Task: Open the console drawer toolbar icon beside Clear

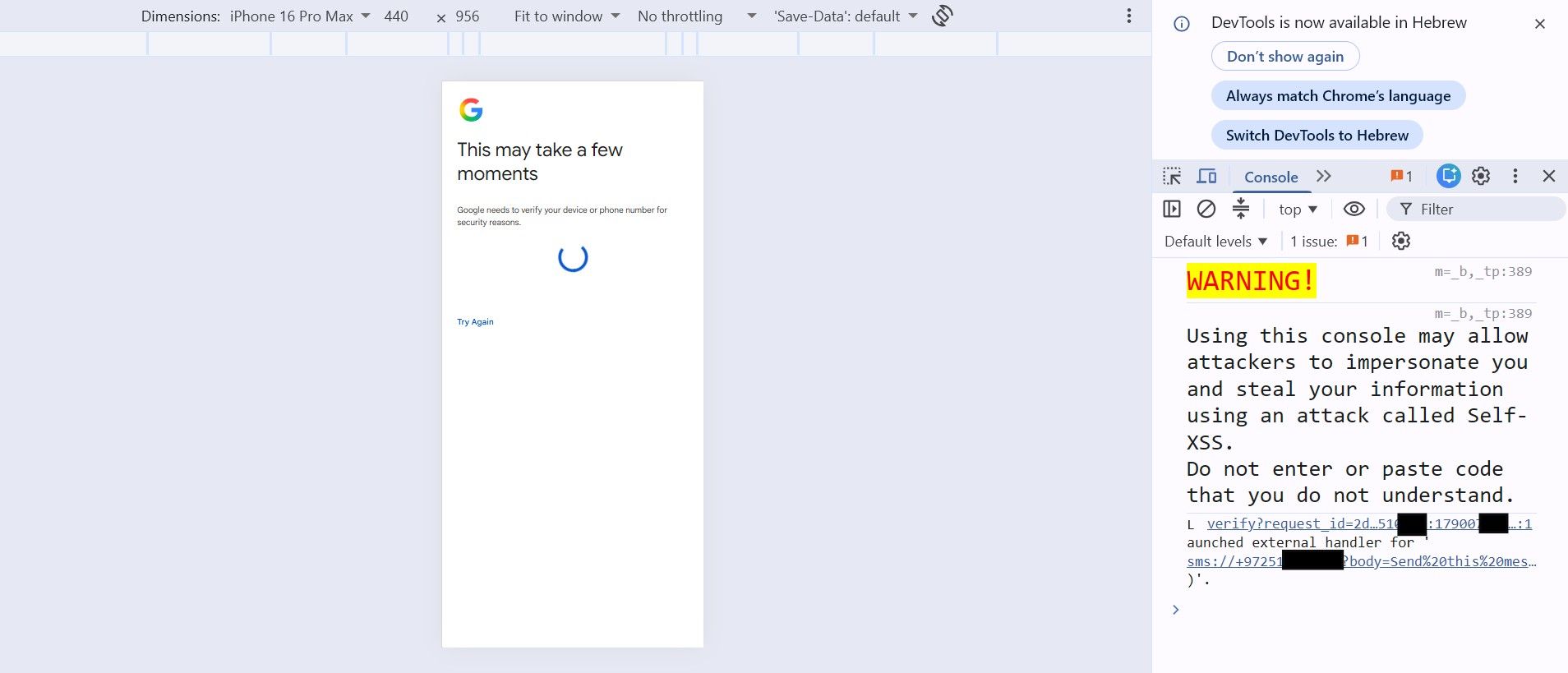Action: point(1241,210)
